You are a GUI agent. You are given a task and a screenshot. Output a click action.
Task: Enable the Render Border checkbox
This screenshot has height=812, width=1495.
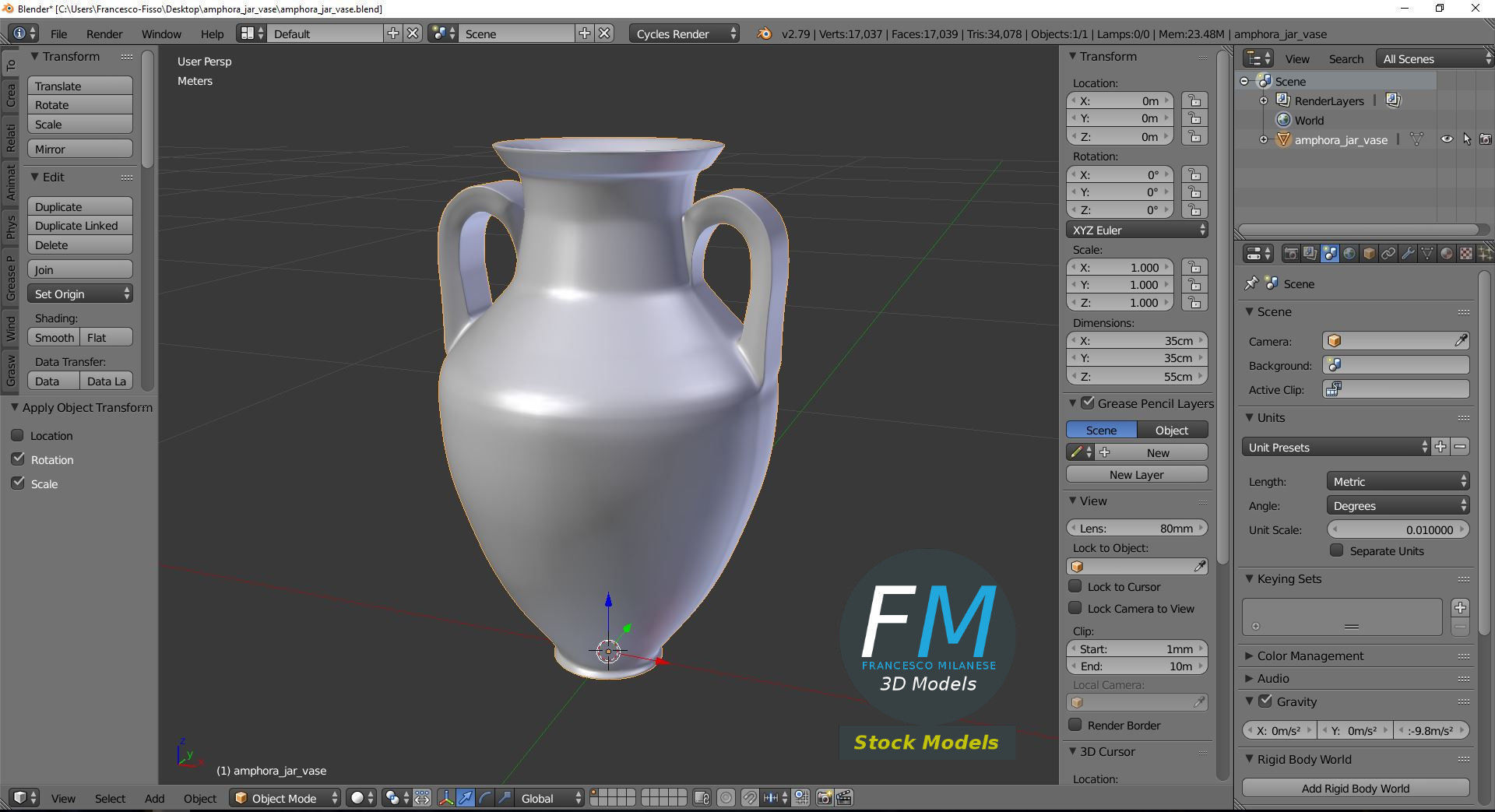pos(1075,725)
